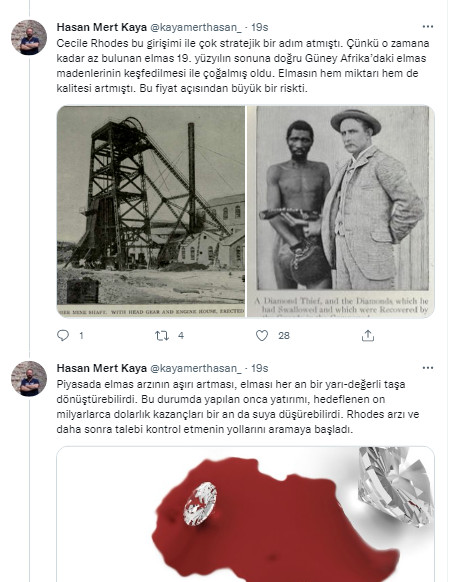
Task: Open the red Africa diamond image
Action: 245,514
